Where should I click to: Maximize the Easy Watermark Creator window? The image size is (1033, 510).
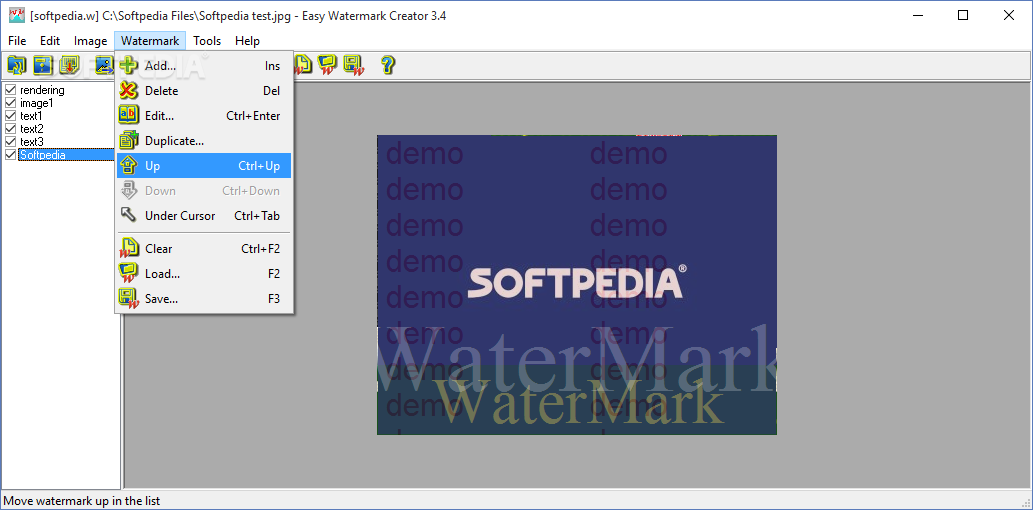click(963, 15)
